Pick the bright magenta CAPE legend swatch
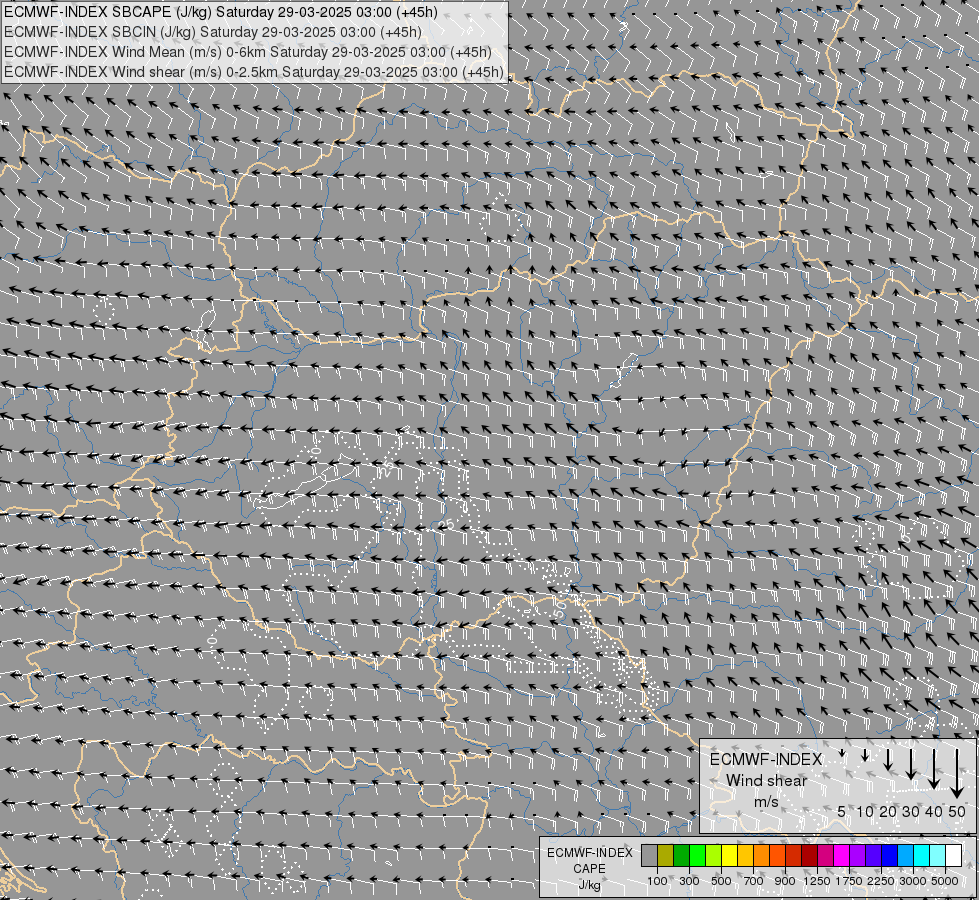Viewport: 979px width, 900px height. (x=842, y=856)
